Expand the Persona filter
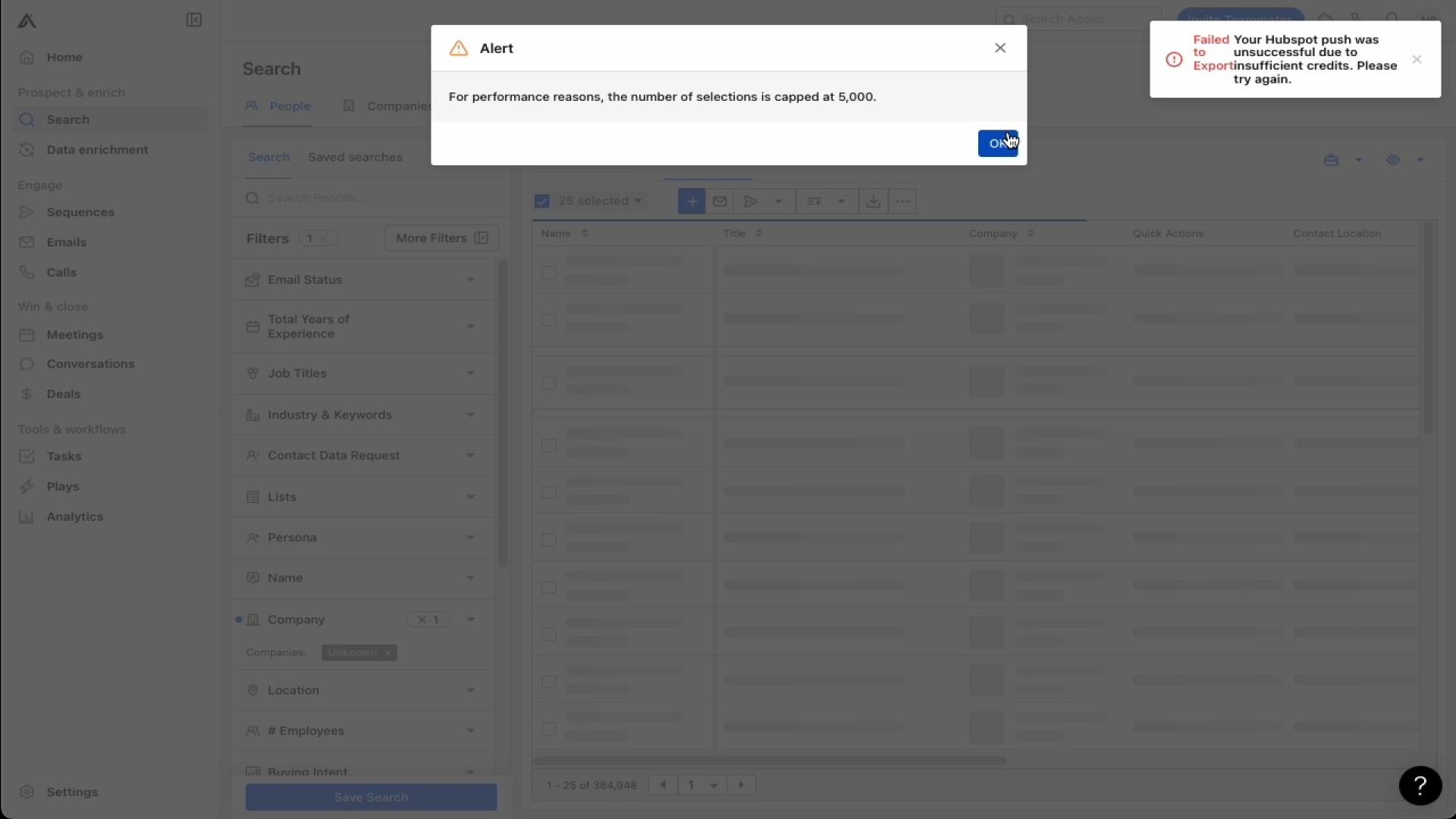Viewport: 1456px width, 819px height. (x=362, y=538)
